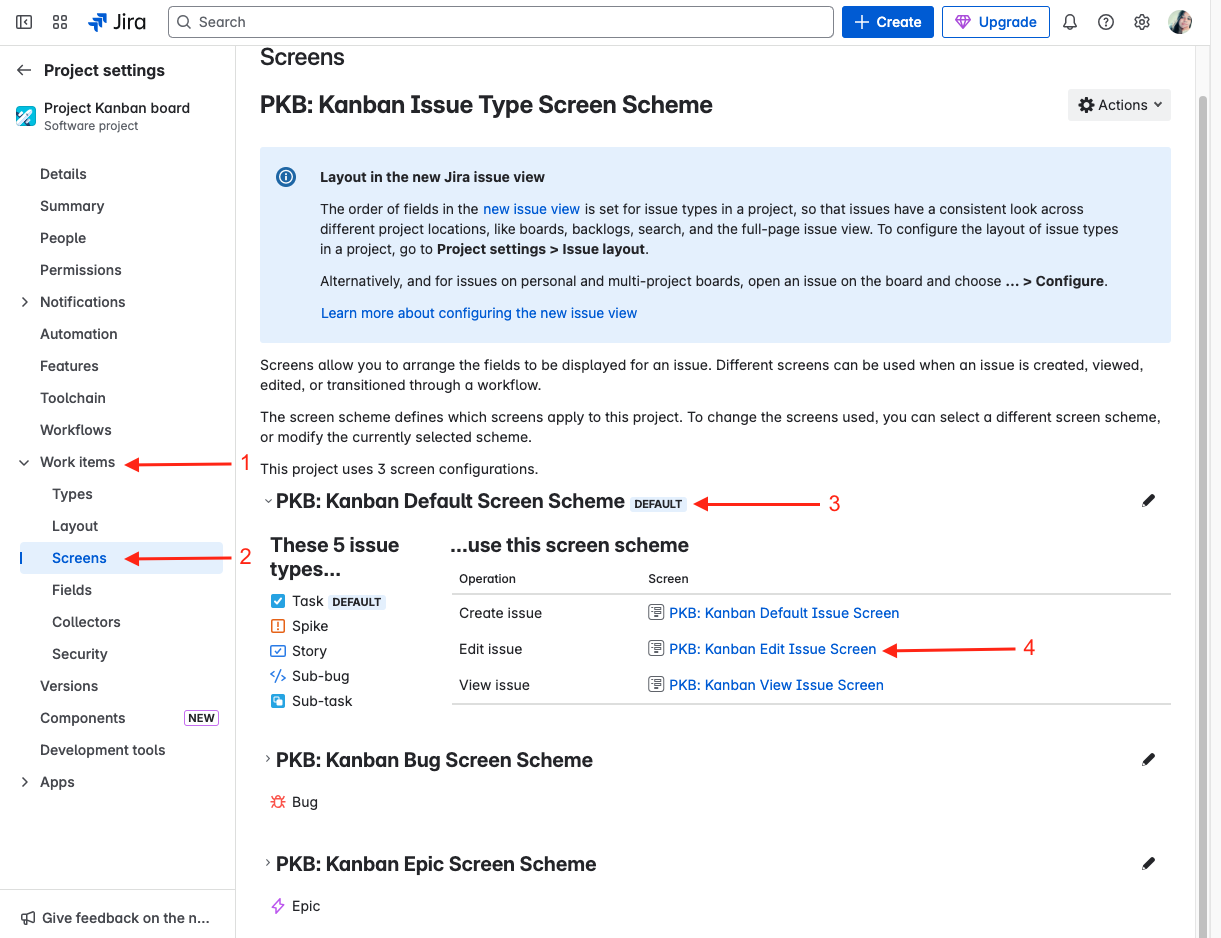1221x938 pixels.
Task: Open the settings gear icon in header
Action: [x=1142, y=22]
